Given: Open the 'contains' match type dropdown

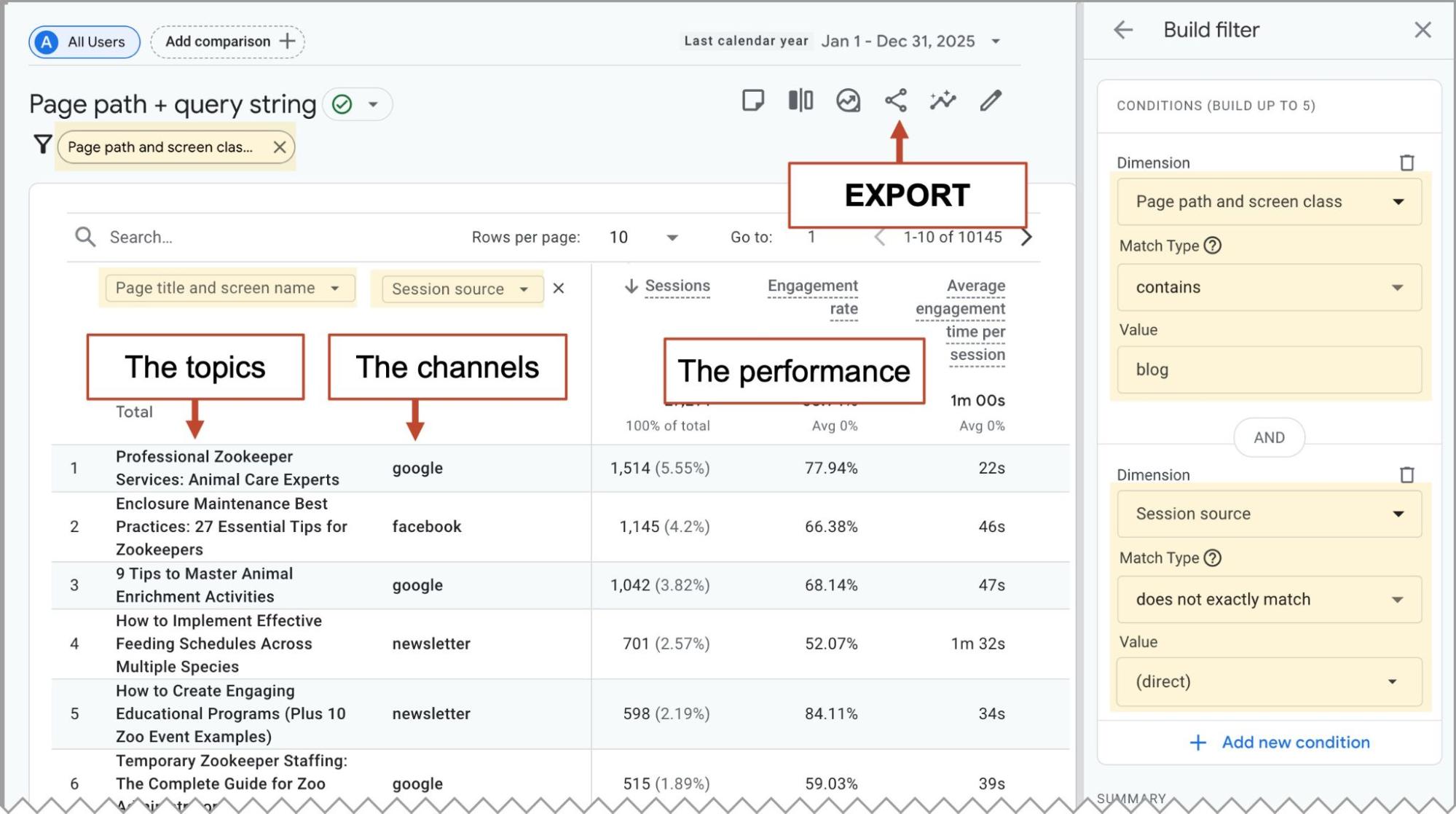Looking at the screenshot, I should tap(1269, 287).
